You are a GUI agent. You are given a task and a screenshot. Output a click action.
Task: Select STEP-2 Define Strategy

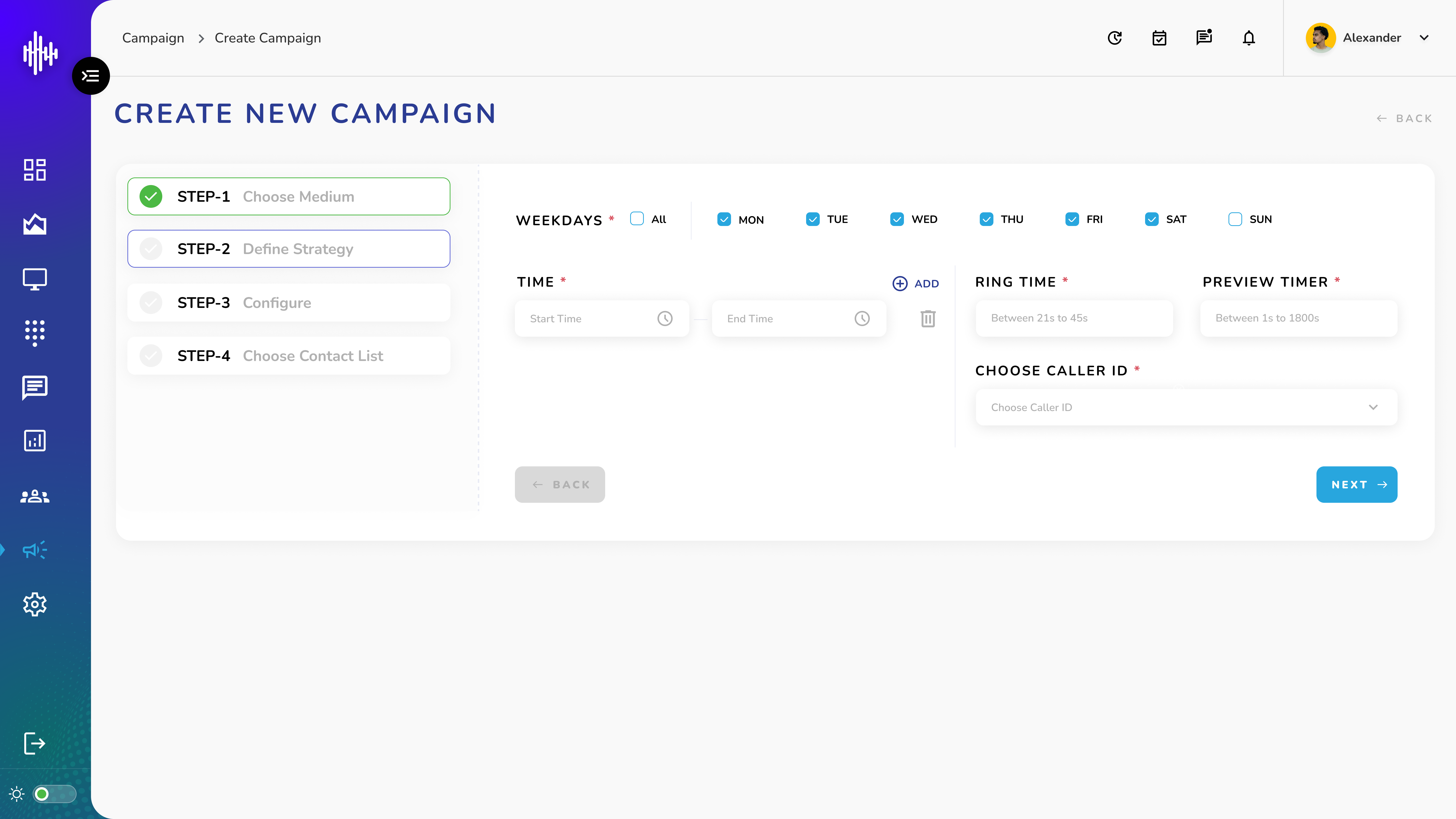289,249
